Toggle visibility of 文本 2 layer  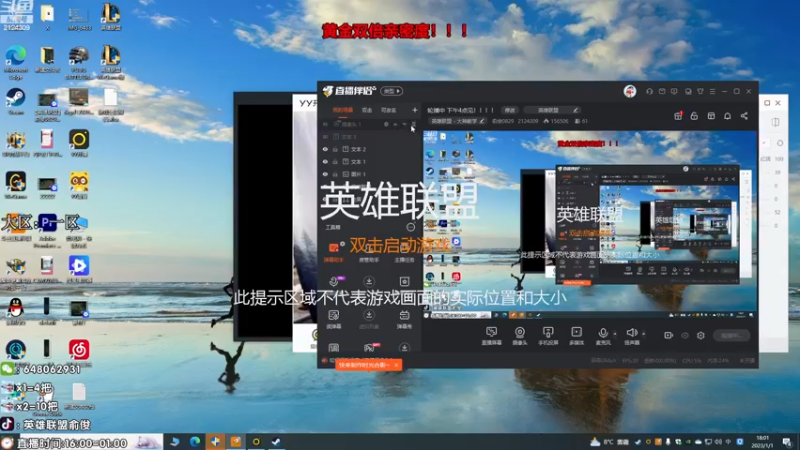(x=325, y=149)
